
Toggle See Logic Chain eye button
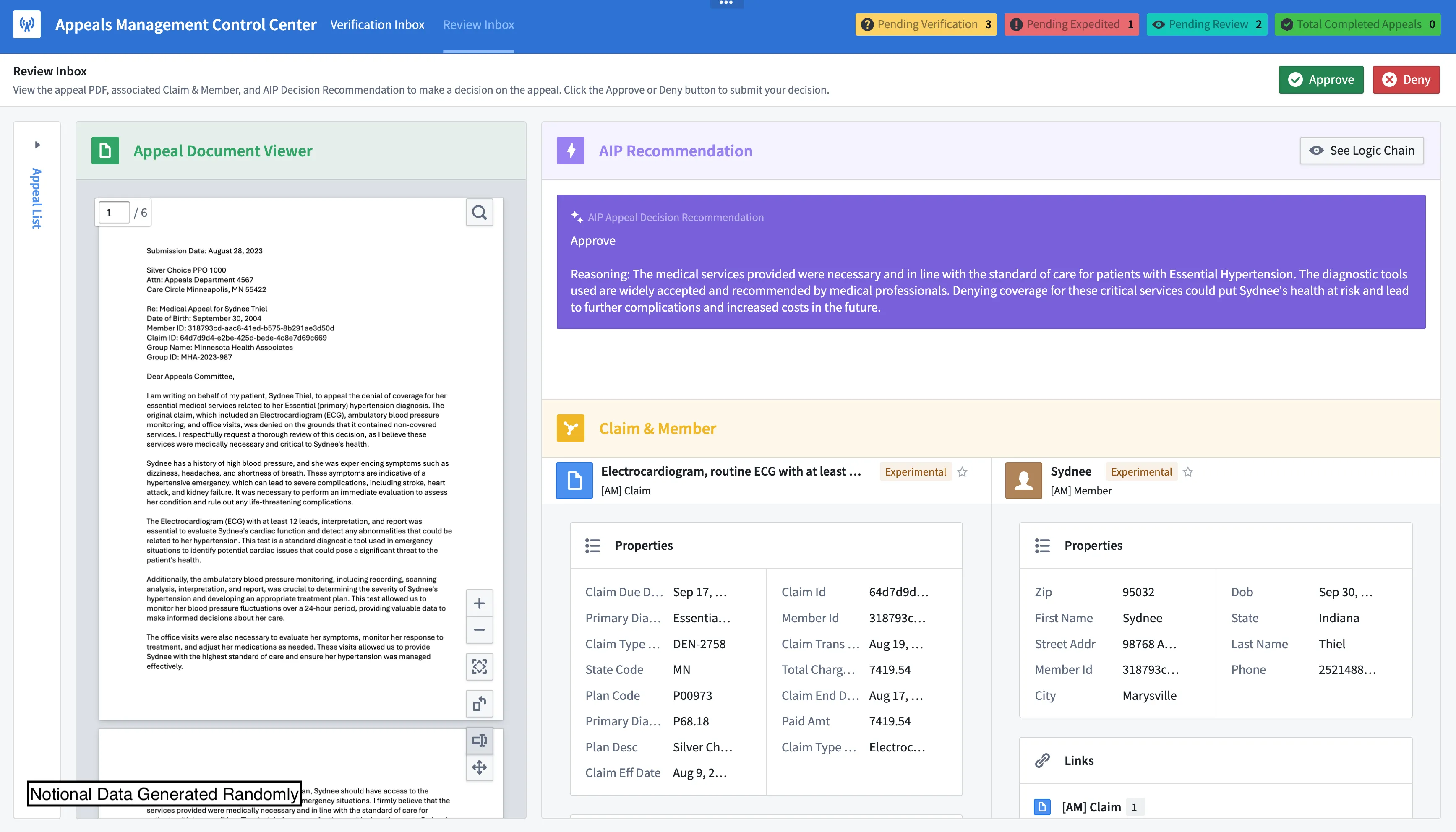pos(1361,150)
